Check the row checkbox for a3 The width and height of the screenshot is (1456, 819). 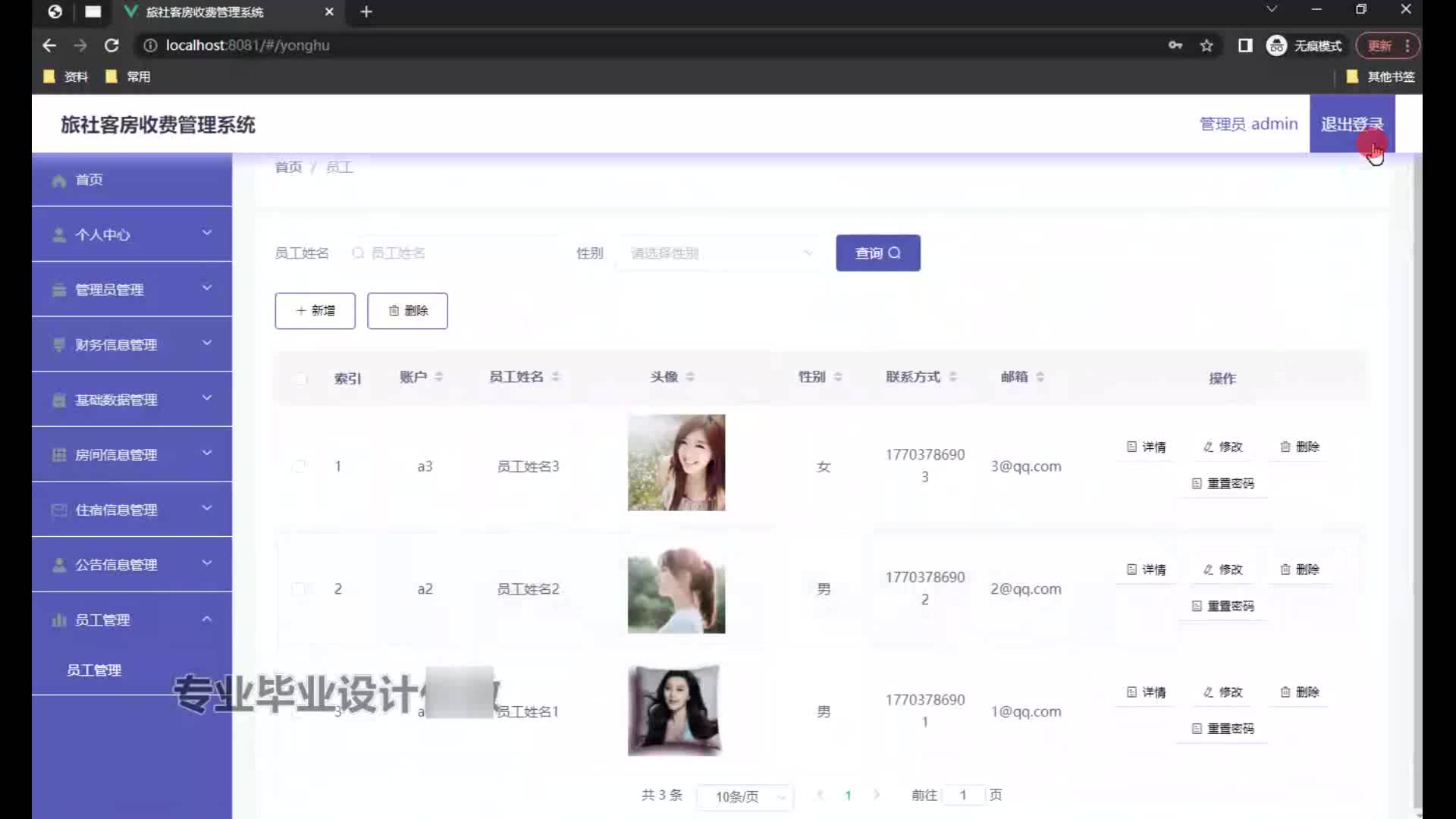(299, 466)
